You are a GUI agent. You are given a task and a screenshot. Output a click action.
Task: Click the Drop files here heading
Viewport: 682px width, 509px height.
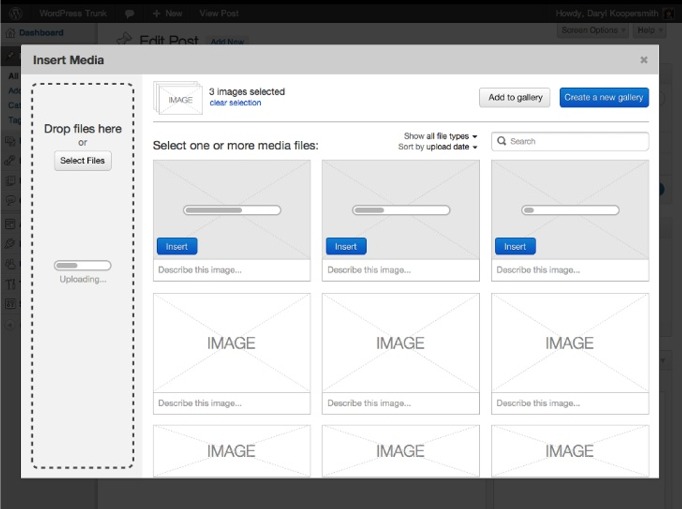(x=83, y=129)
